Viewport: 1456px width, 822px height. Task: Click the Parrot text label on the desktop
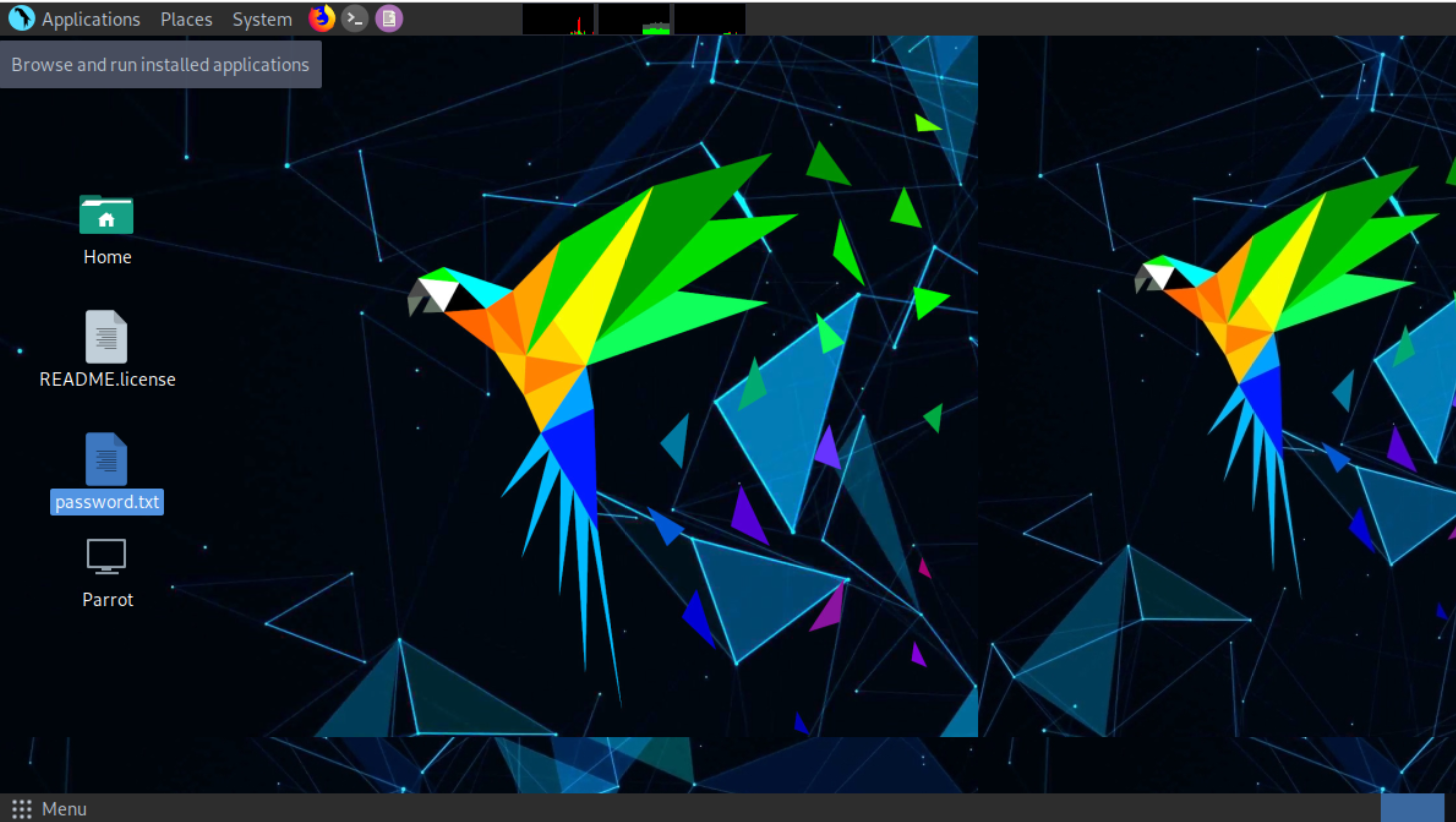click(x=107, y=600)
